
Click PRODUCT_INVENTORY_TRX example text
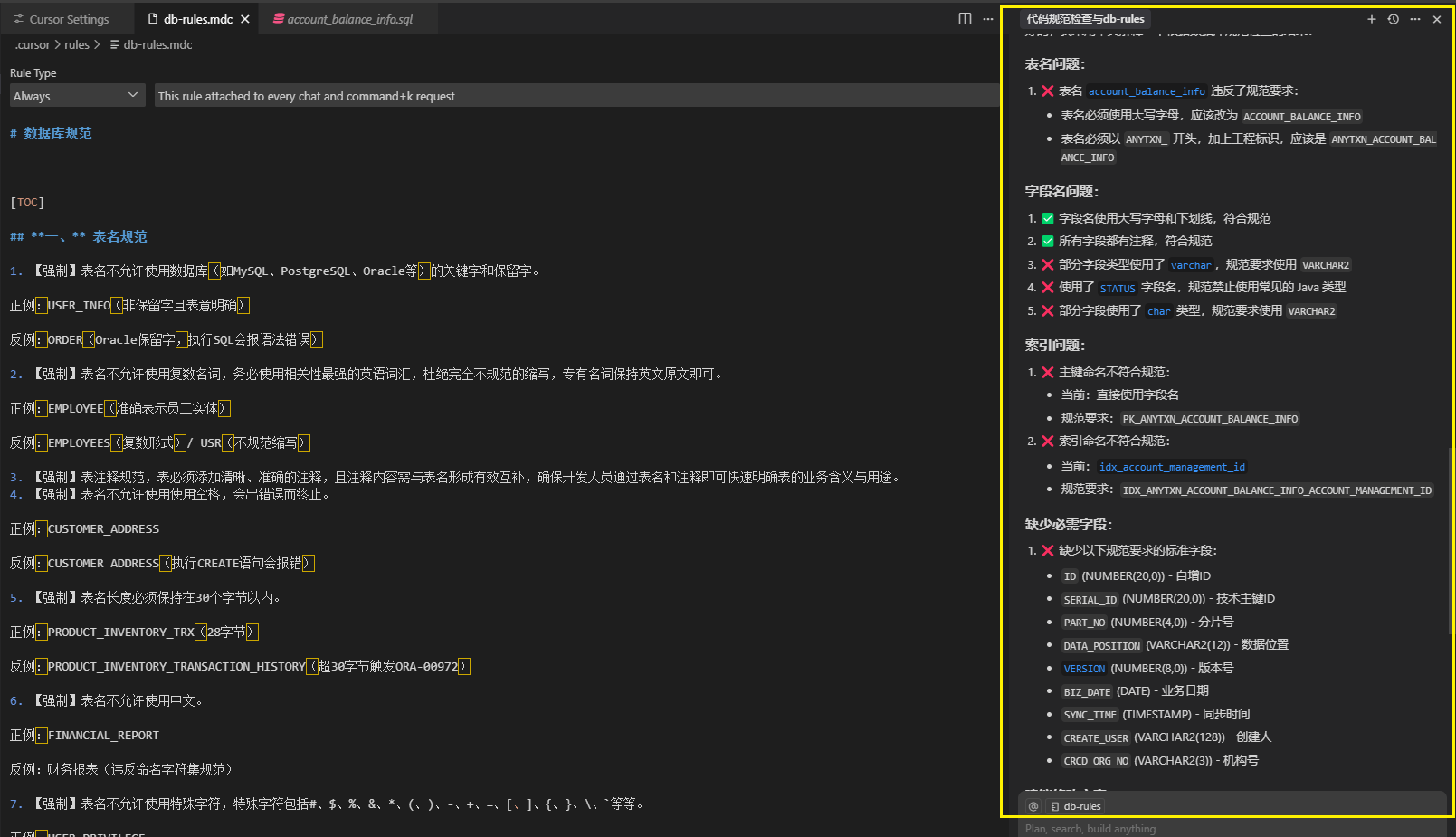(120, 632)
